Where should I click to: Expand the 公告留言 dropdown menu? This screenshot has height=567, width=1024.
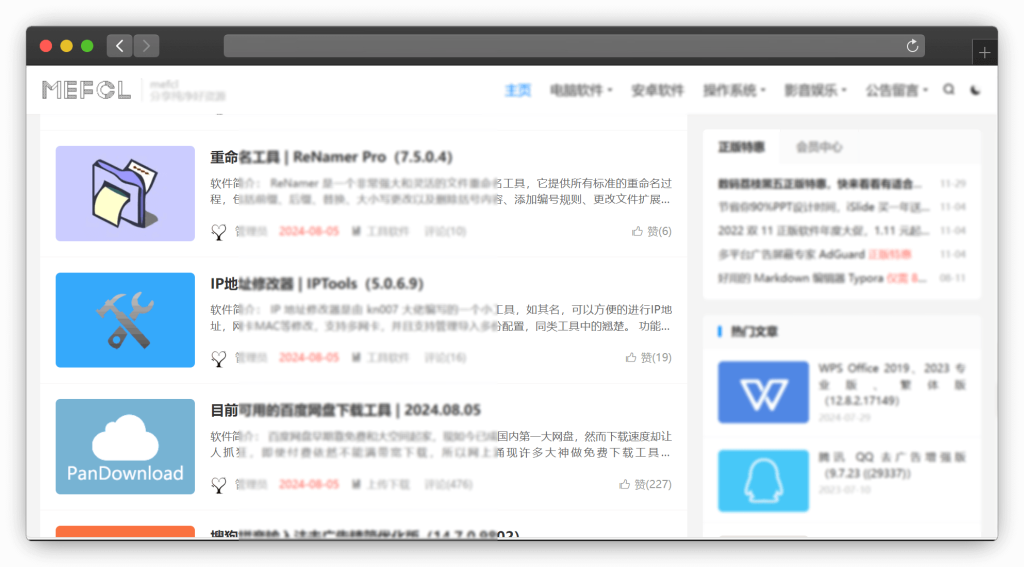tap(897, 90)
